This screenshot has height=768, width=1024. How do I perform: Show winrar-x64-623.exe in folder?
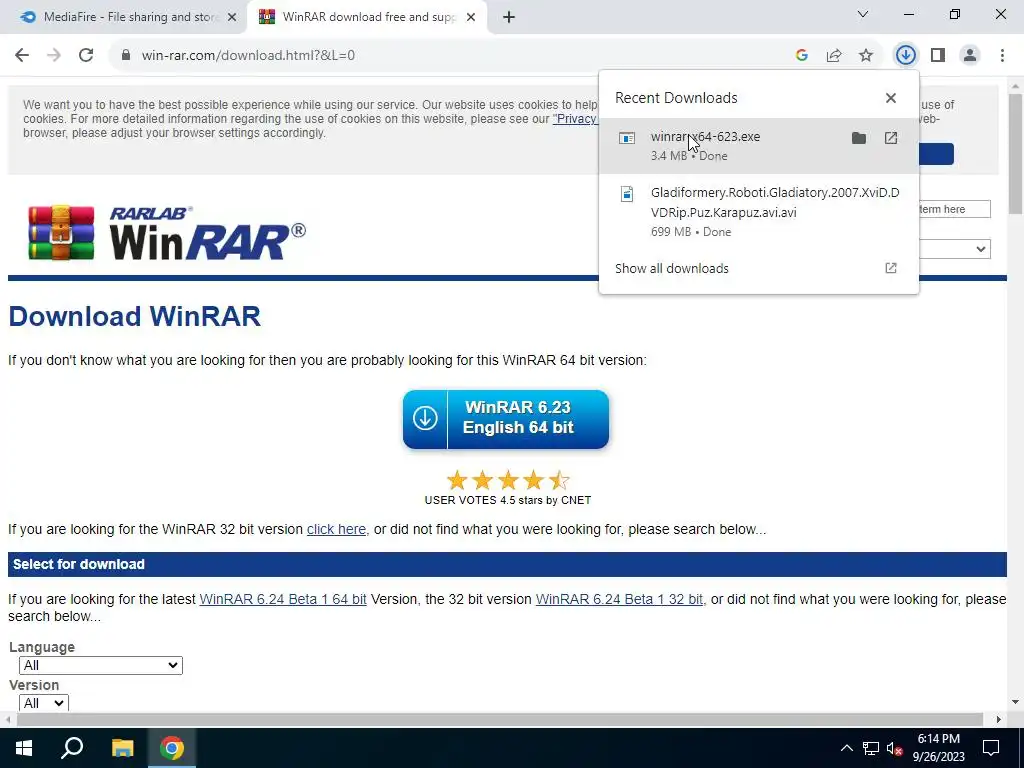pos(859,138)
